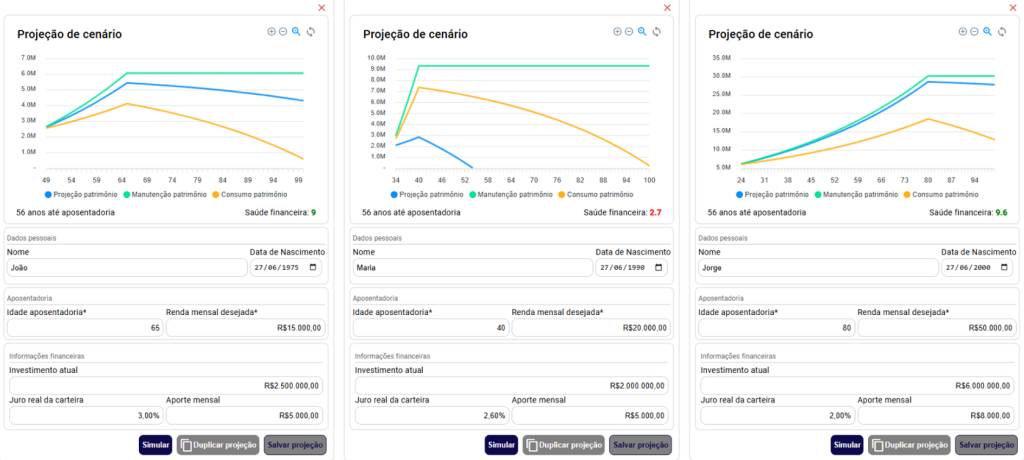Image resolution: width=1024 pixels, height=460 pixels.
Task: Edit Investimento atual field R$2.000.000,00
Action: (511, 386)
